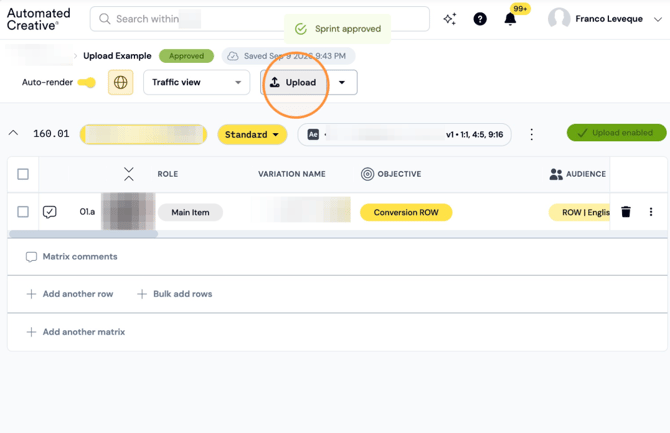Click the horizontal table scrollbar
The height and width of the screenshot is (433, 670).
[x=83, y=234]
